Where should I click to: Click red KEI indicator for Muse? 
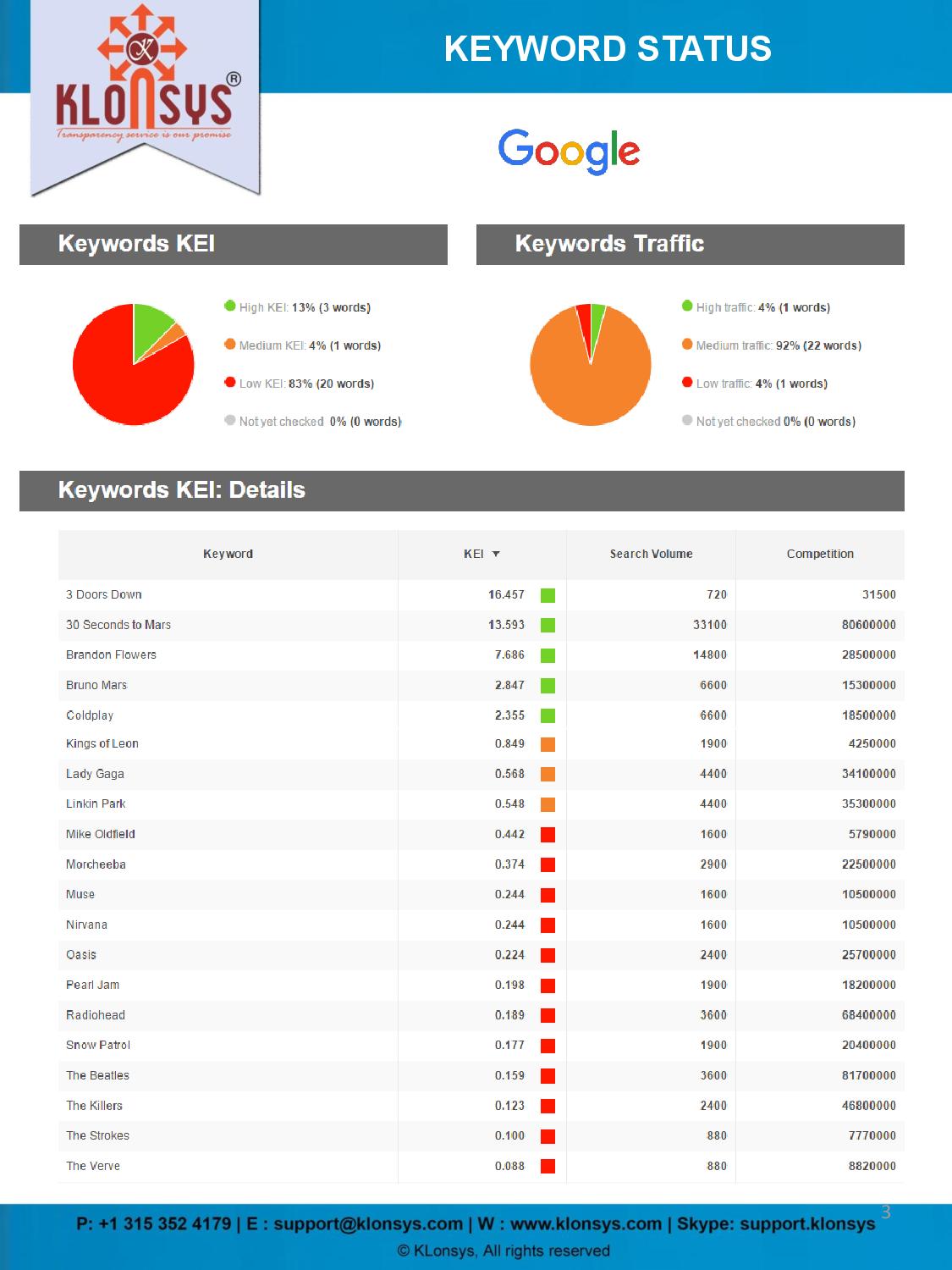pyautogui.click(x=548, y=895)
